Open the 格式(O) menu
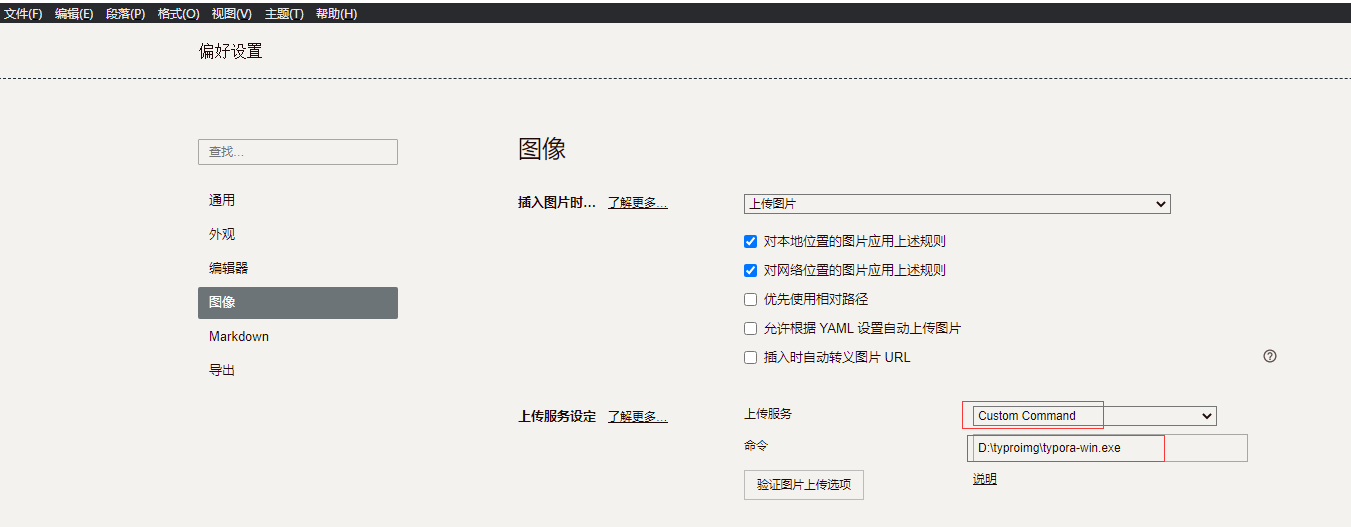The width and height of the screenshot is (1351, 527). (178, 14)
